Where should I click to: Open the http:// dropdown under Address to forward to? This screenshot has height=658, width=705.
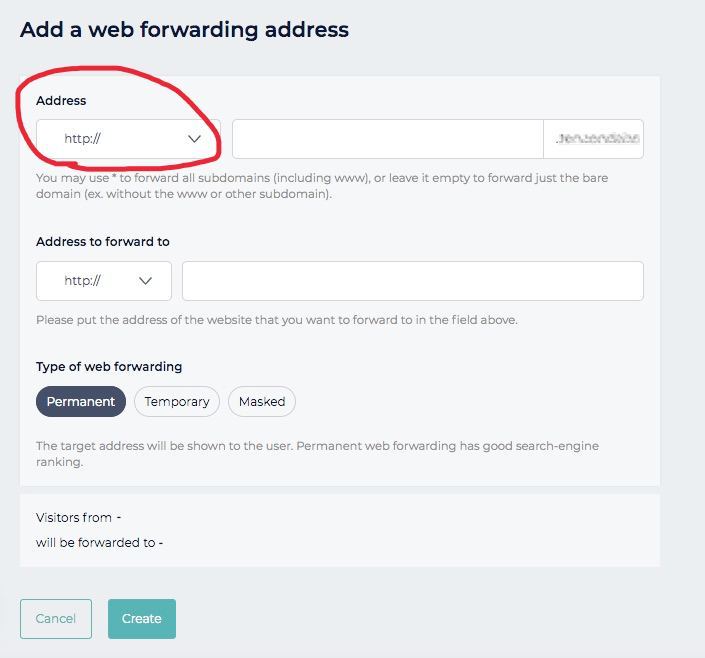pyautogui.click(x=104, y=281)
